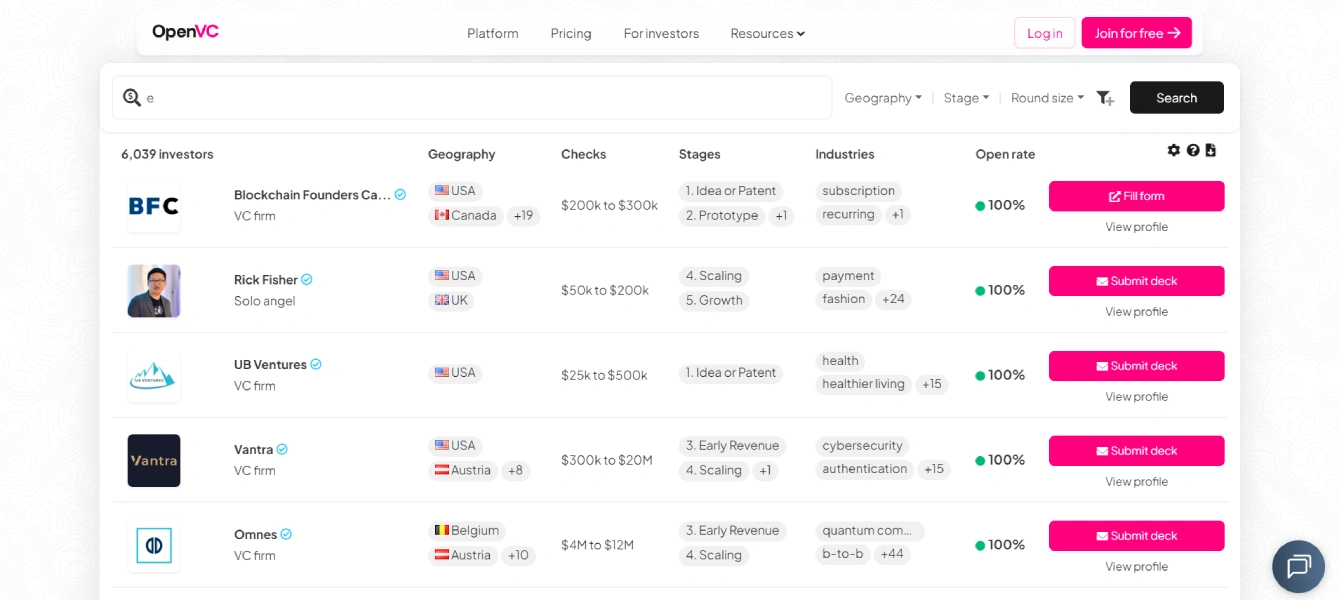Open the Vantra investor name

pyautogui.click(x=253, y=450)
